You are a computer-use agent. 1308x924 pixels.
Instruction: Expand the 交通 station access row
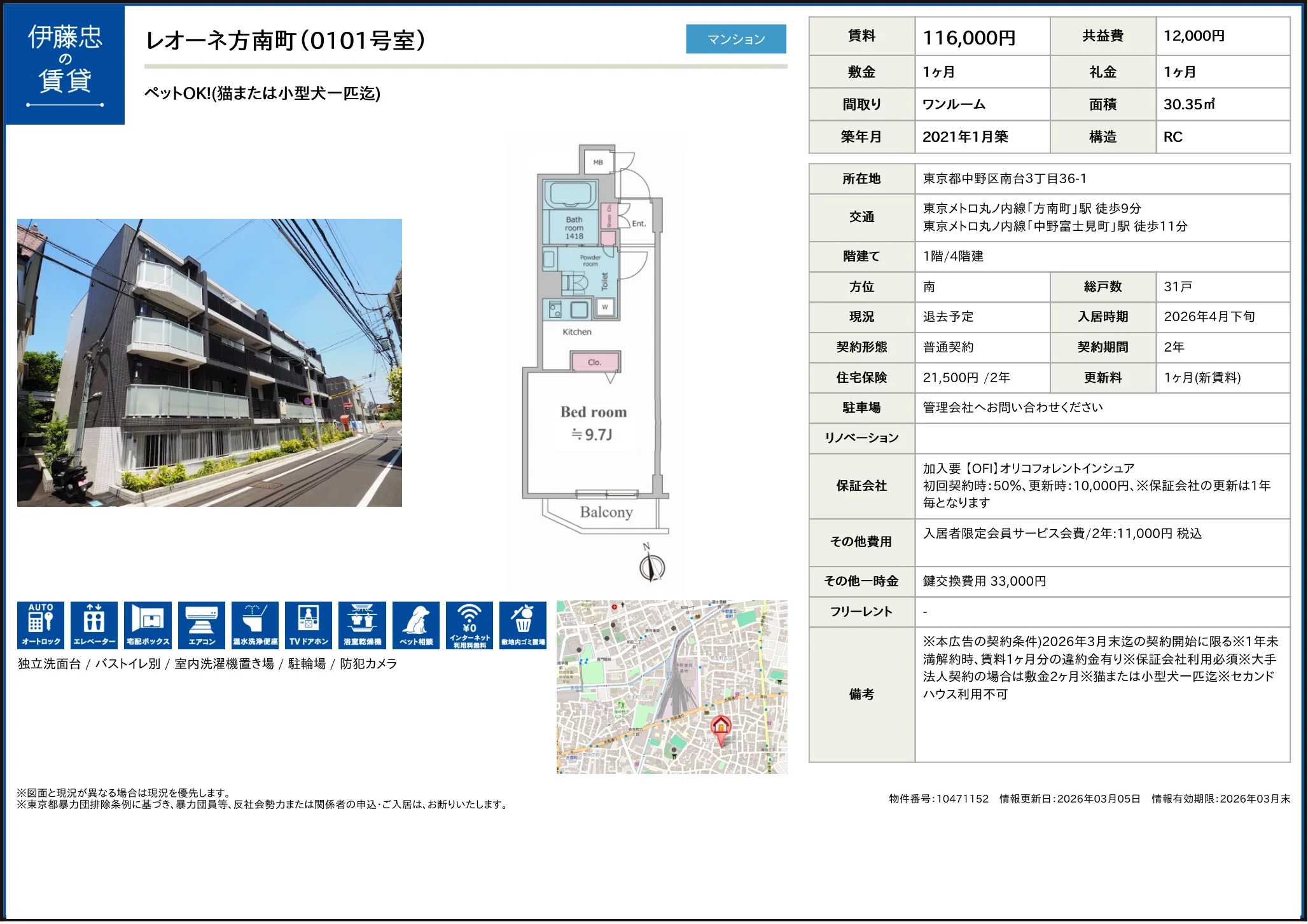(862, 217)
